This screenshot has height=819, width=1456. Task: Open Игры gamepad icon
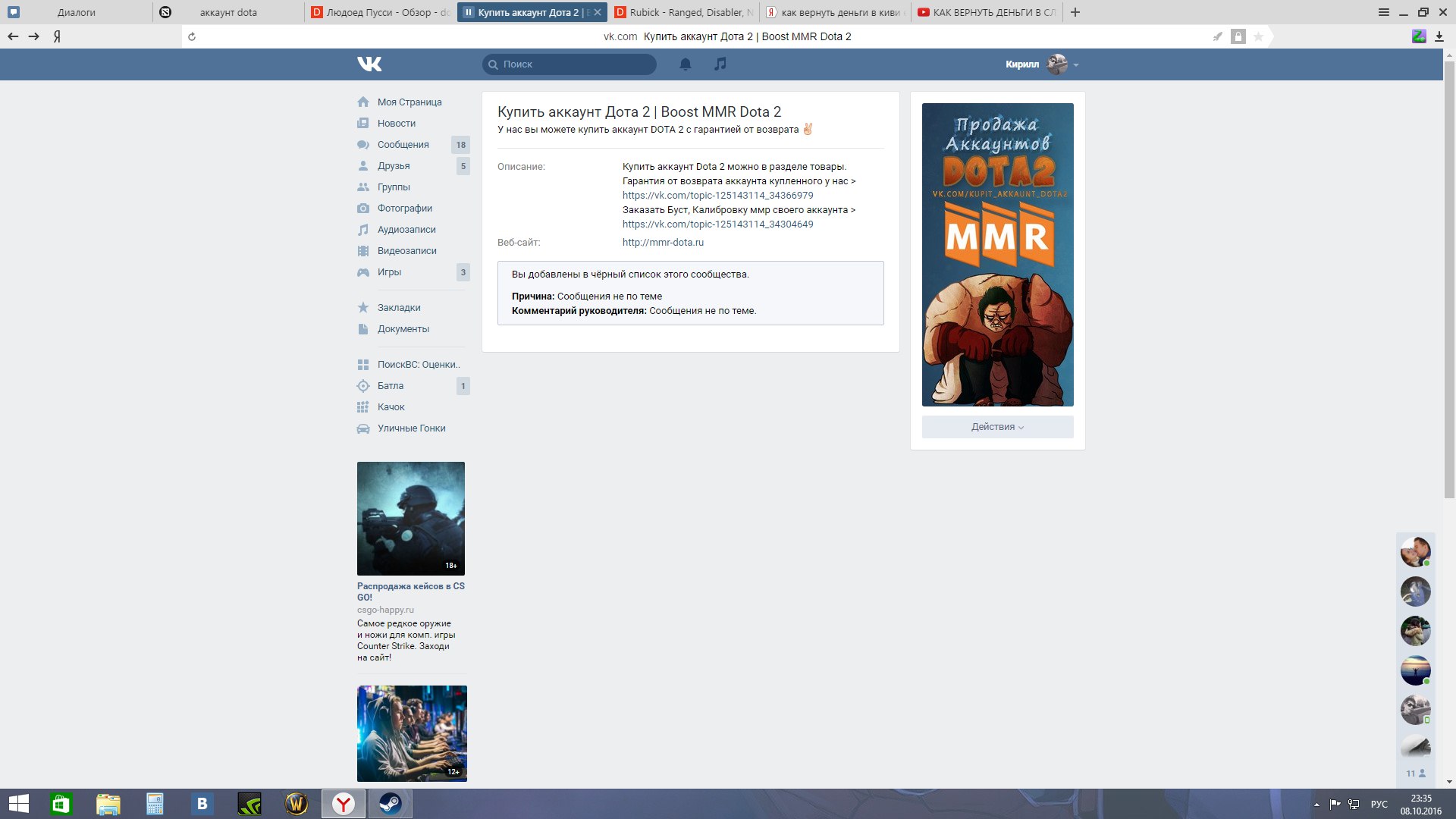(363, 272)
